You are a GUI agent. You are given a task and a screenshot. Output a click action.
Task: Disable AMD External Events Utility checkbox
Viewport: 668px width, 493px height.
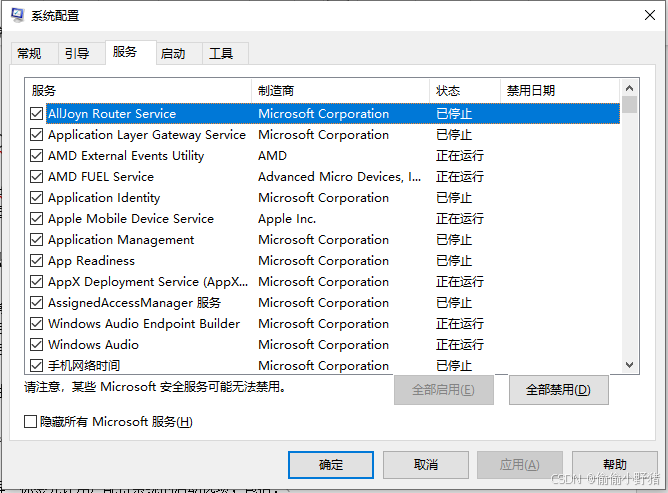click(37, 156)
